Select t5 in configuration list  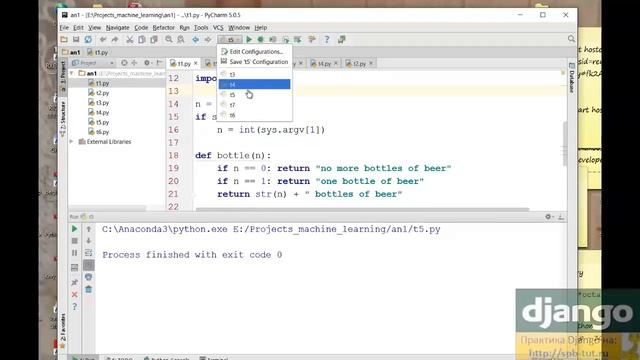254,95
